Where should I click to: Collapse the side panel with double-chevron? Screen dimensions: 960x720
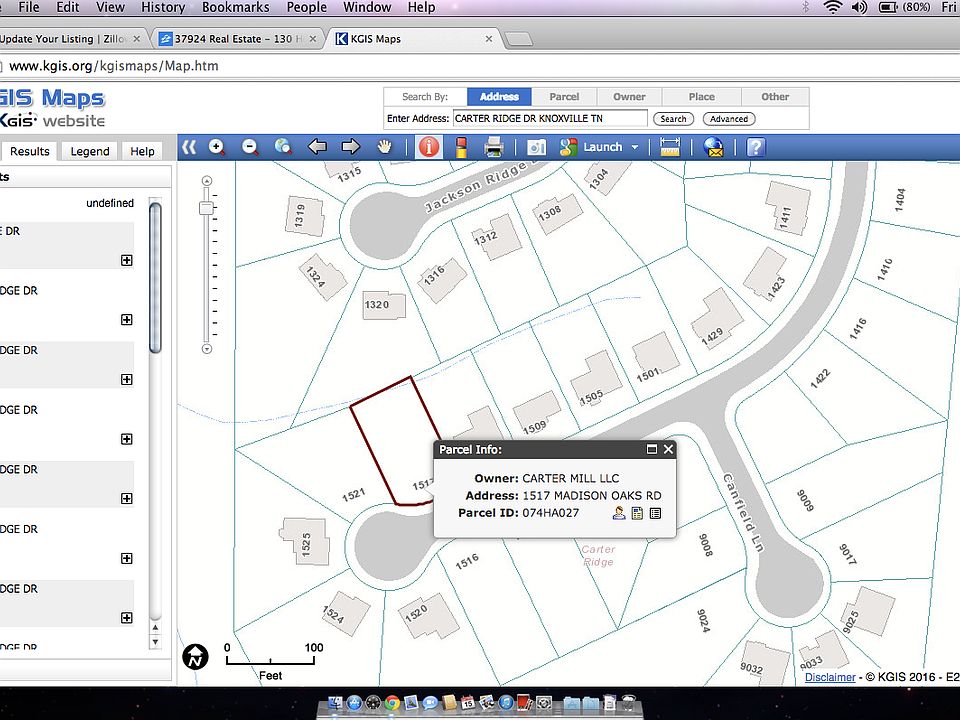(189, 148)
